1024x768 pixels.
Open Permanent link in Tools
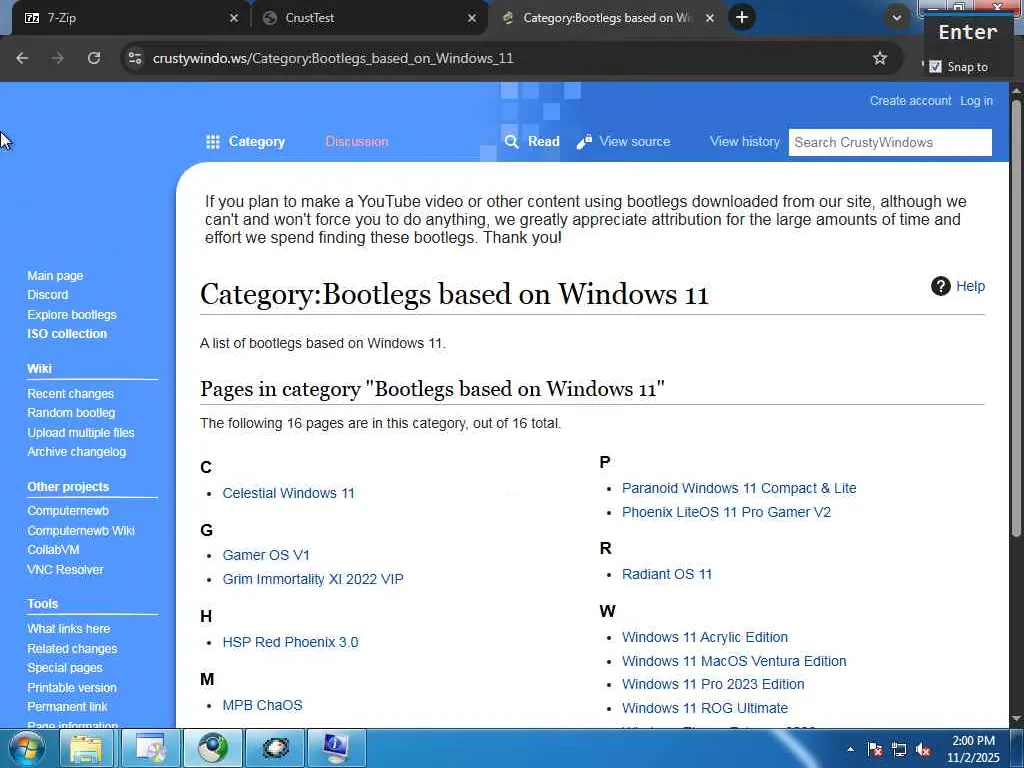pyautogui.click(x=67, y=707)
